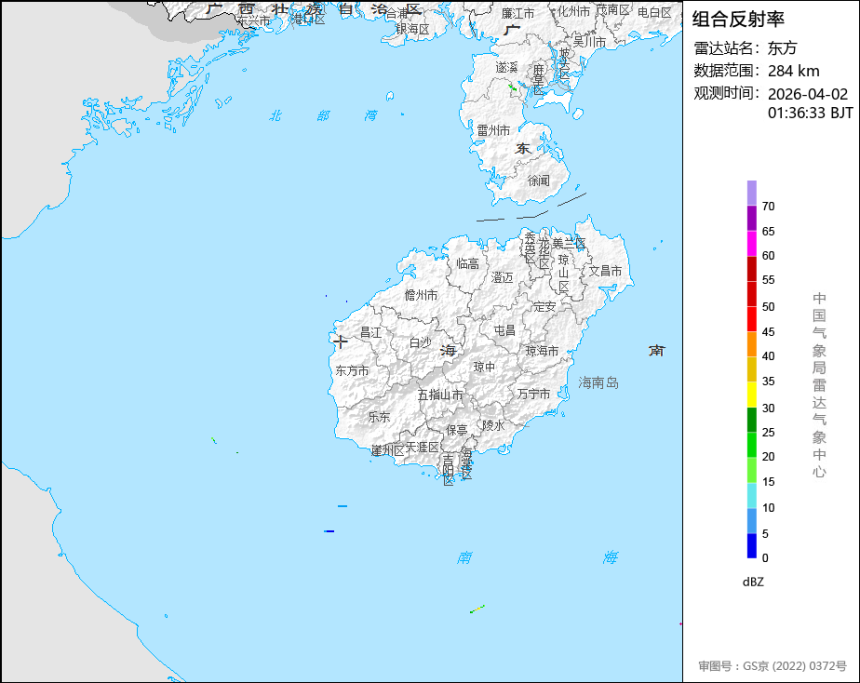
Task: Click the 廉江市 label at the top
Action: tap(518, 14)
